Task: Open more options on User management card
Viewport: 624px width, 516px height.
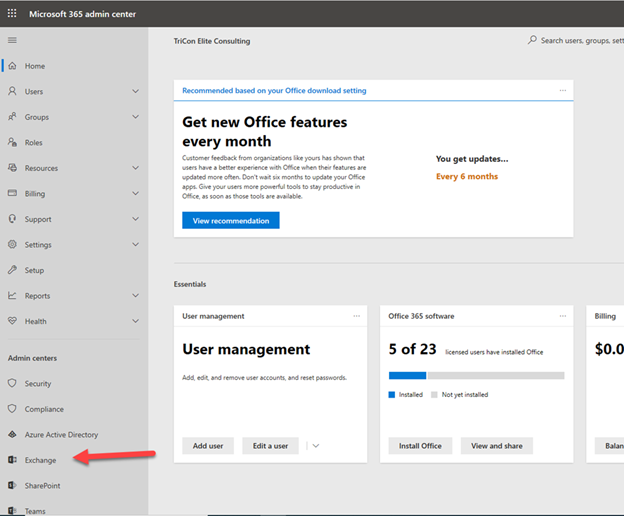Action: (357, 316)
